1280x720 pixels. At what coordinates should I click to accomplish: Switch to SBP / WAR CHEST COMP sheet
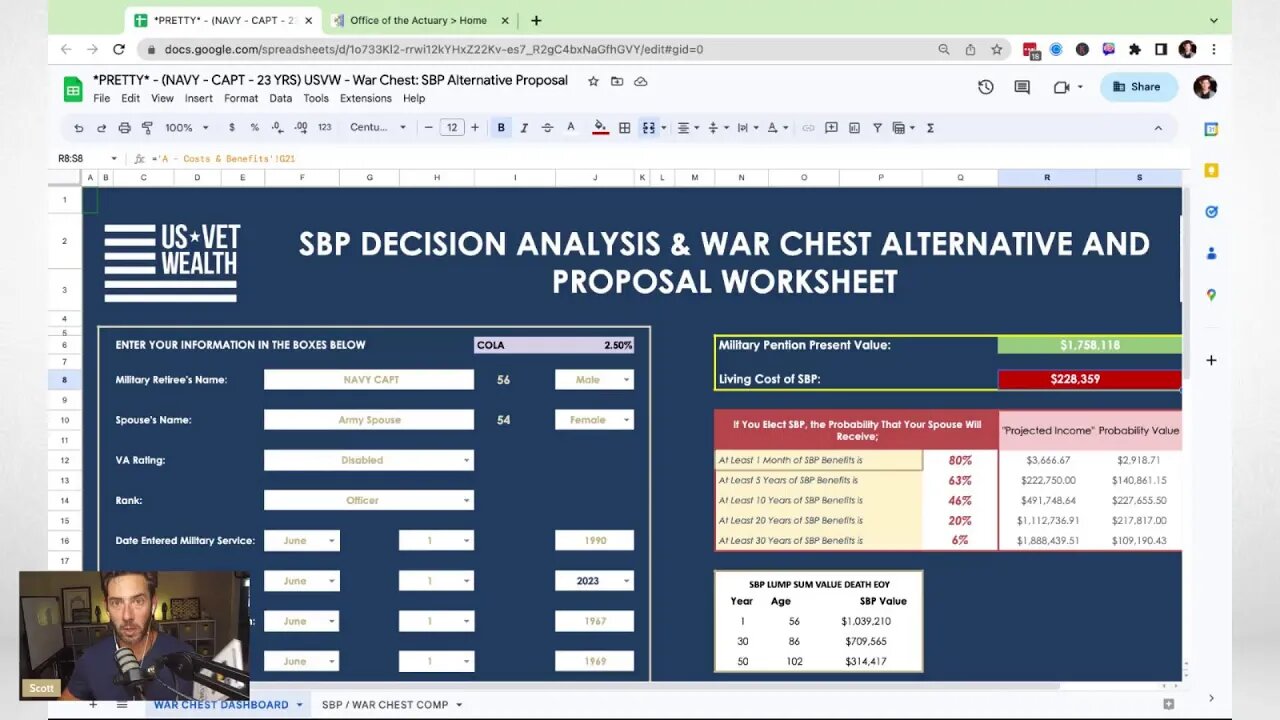392,705
